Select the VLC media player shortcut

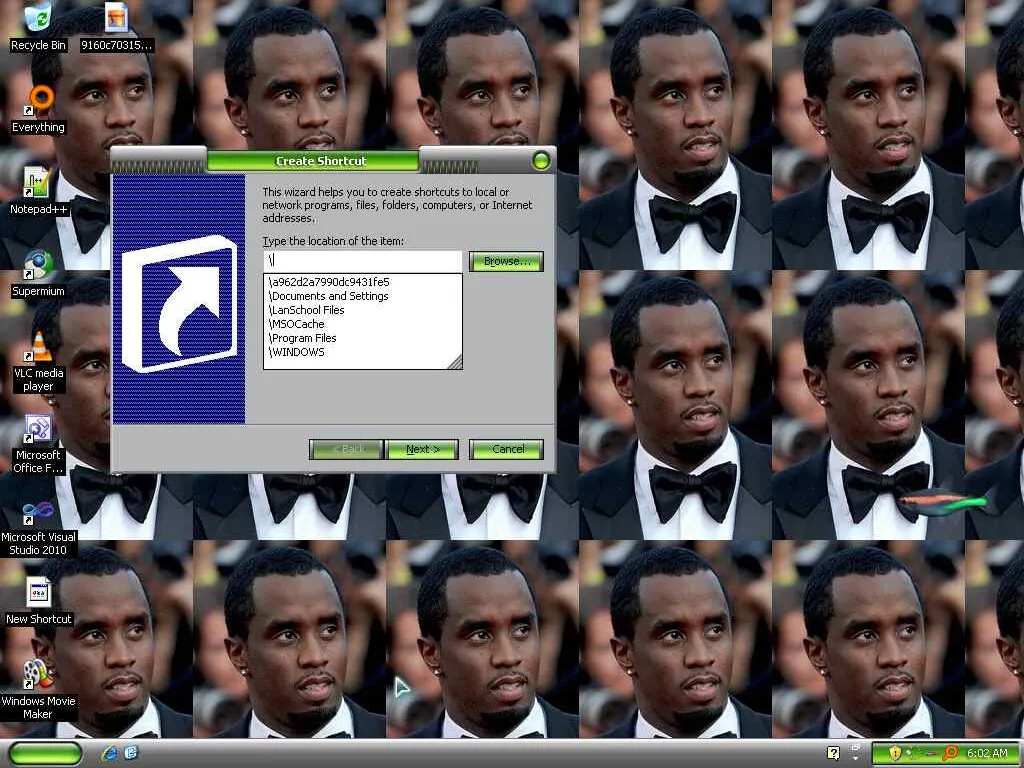[x=38, y=362]
